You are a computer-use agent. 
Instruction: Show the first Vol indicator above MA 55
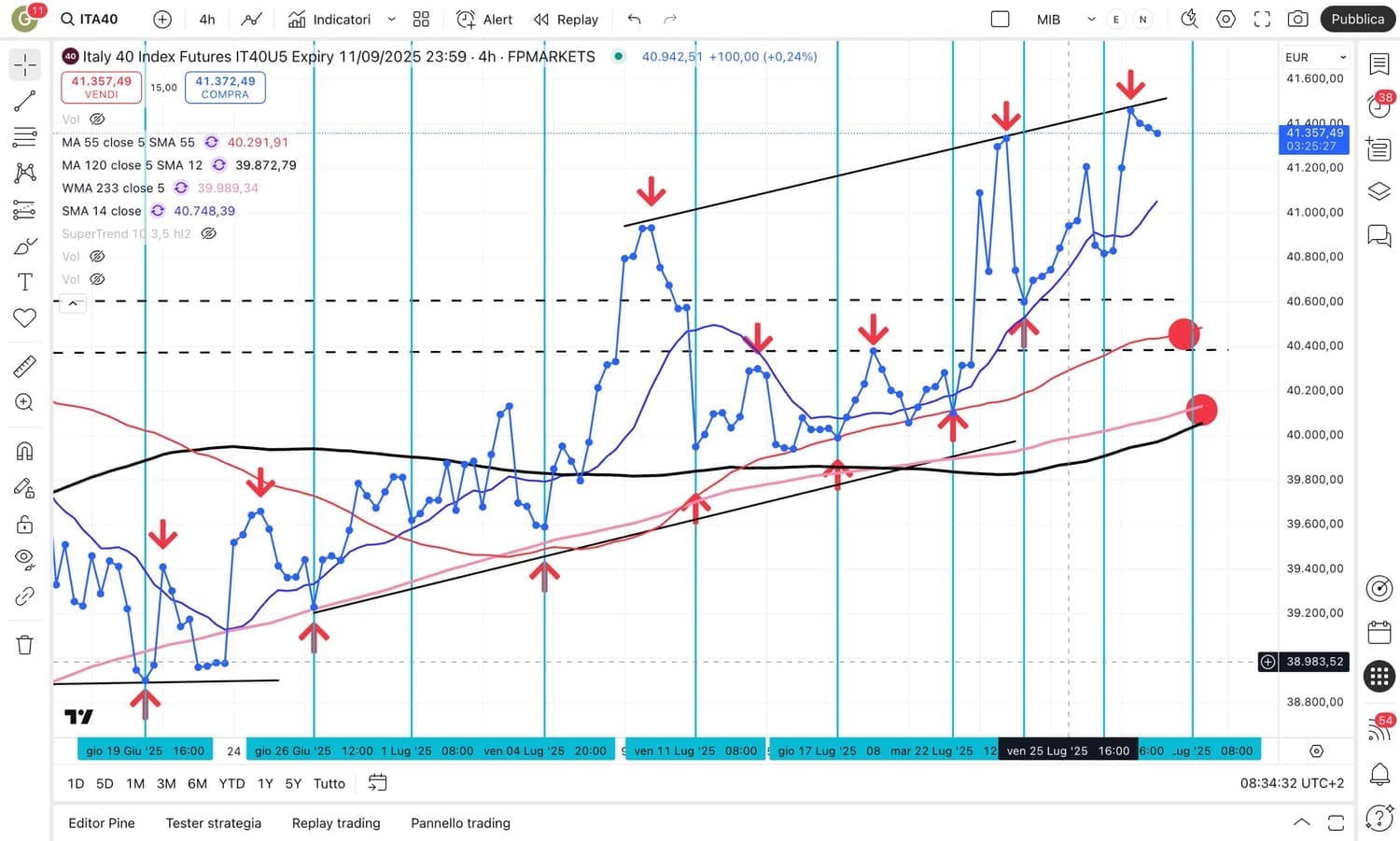coord(97,119)
